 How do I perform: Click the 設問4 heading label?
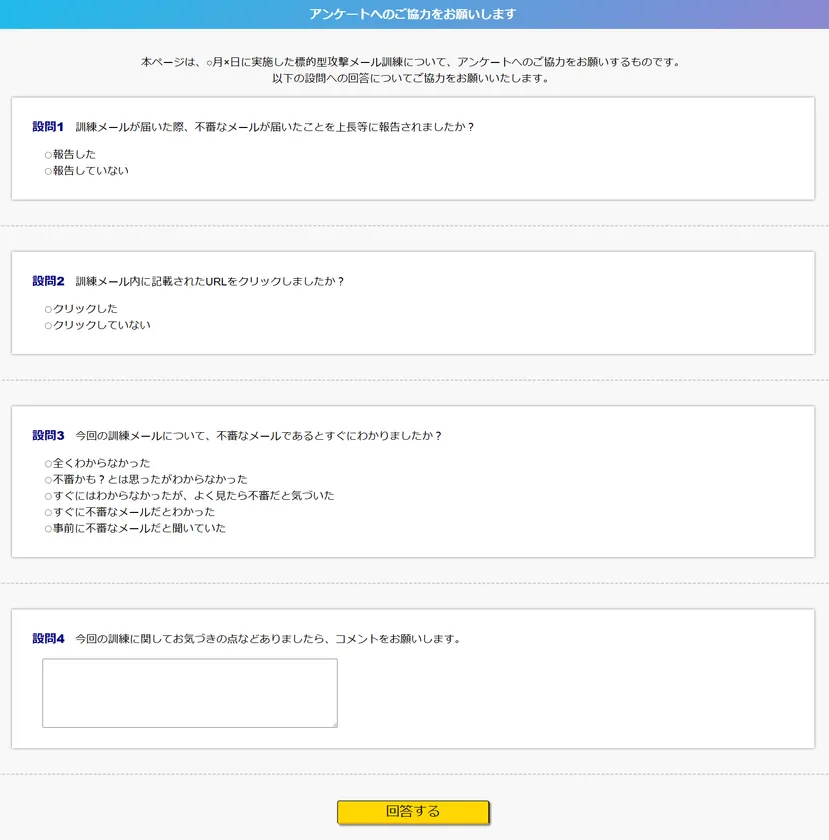coord(48,638)
